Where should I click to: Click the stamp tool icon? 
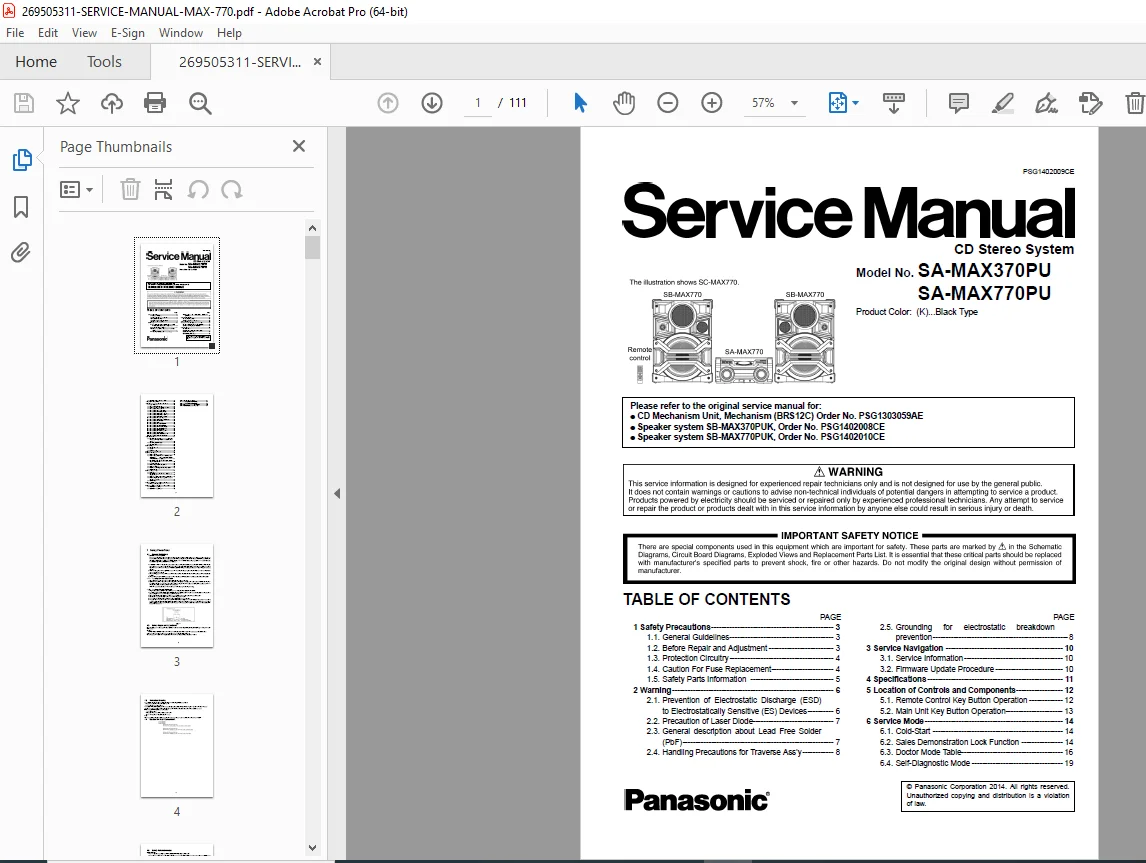tap(1090, 103)
